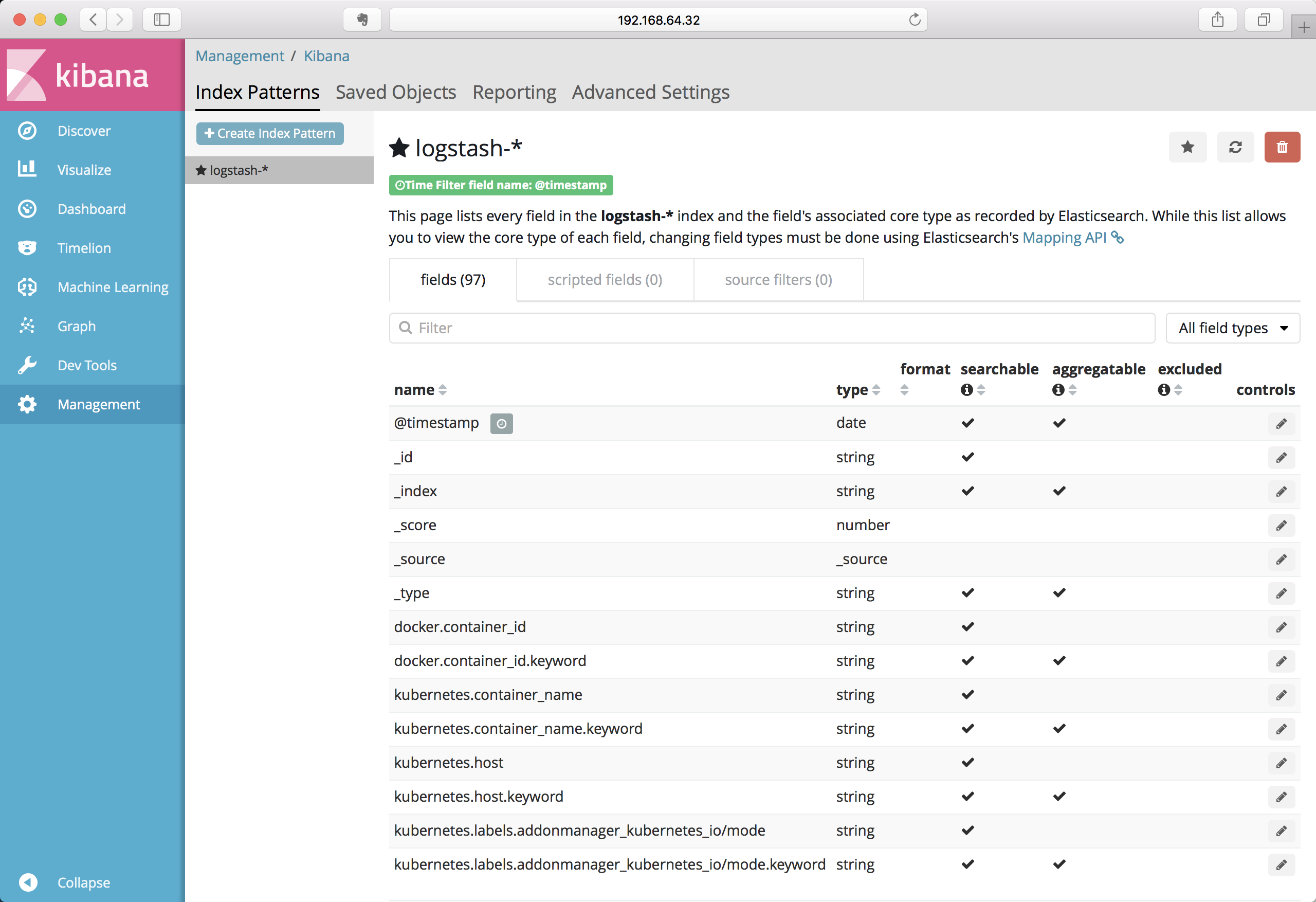The height and width of the screenshot is (902, 1316).
Task: Open the Mapping API link
Action: point(1072,238)
